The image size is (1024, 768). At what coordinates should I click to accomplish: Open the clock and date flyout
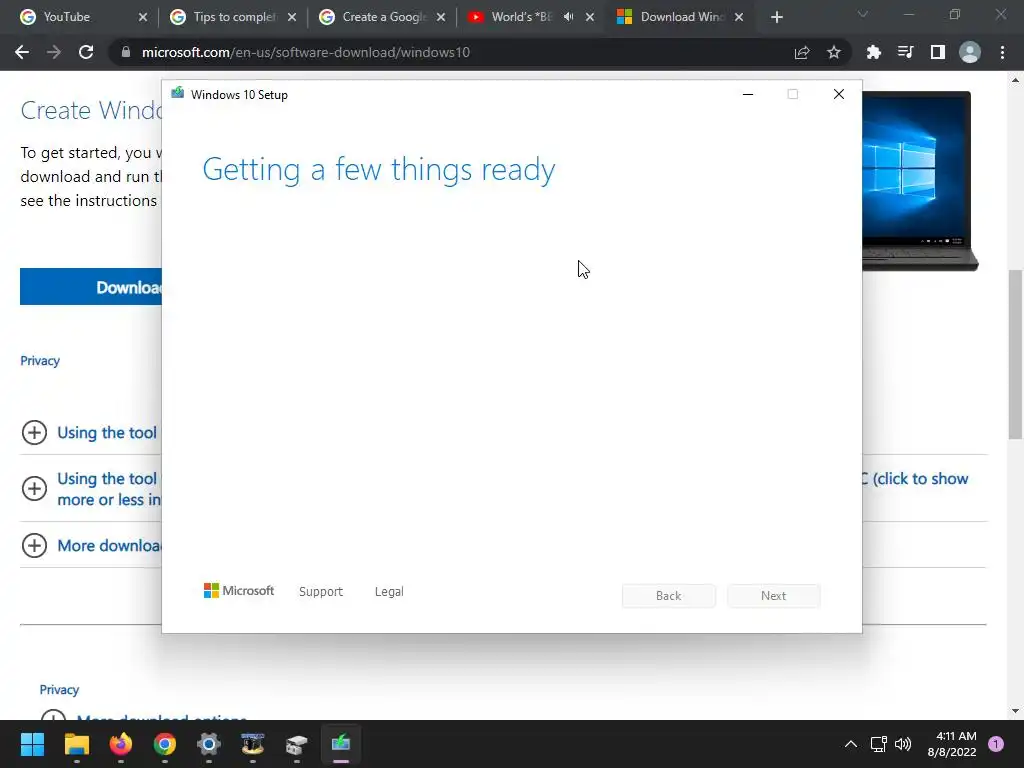click(x=952, y=744)
